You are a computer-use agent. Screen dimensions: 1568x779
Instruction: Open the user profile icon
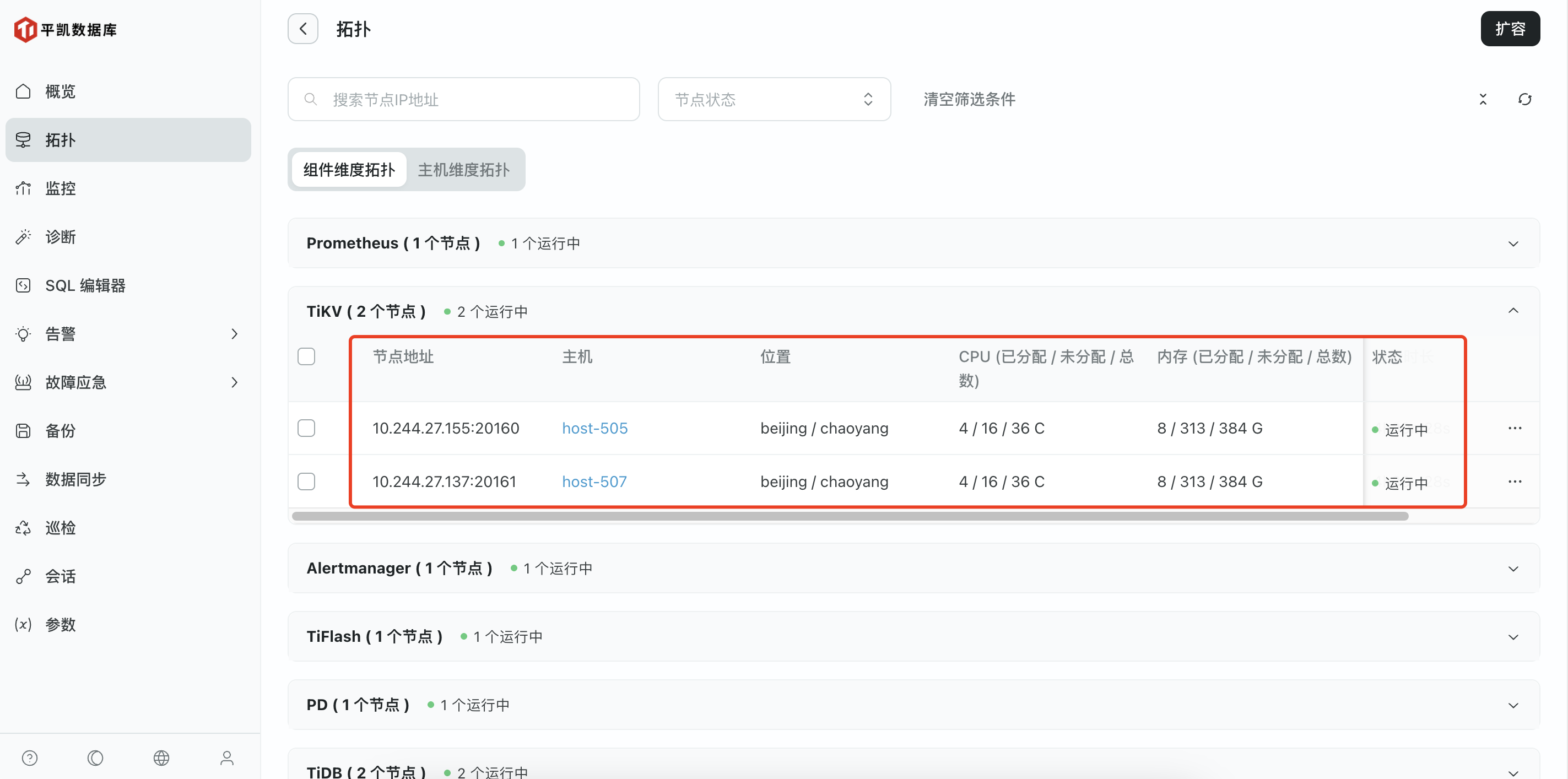[226, 758]
